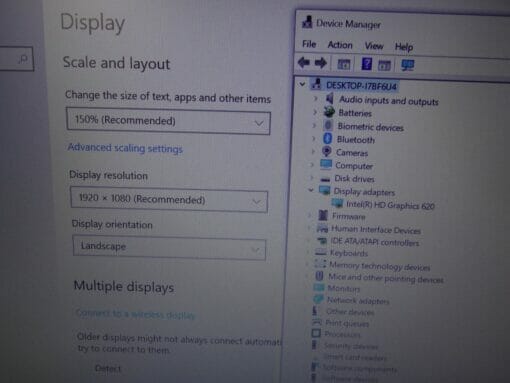Viewport: 510px width, 383px height.
Task: Expand the Biometric devices node chevron
Action: [314, 125]
